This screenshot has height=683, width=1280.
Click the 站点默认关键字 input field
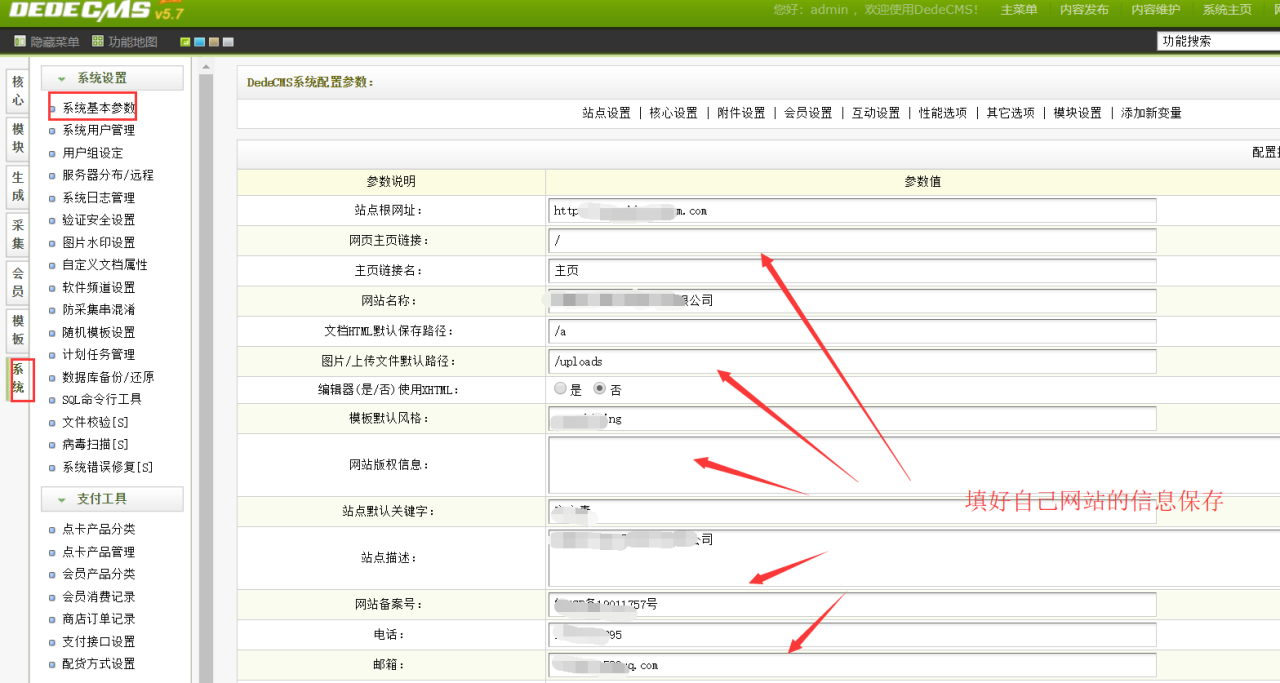pyautogui.click(x=852, y=511)
